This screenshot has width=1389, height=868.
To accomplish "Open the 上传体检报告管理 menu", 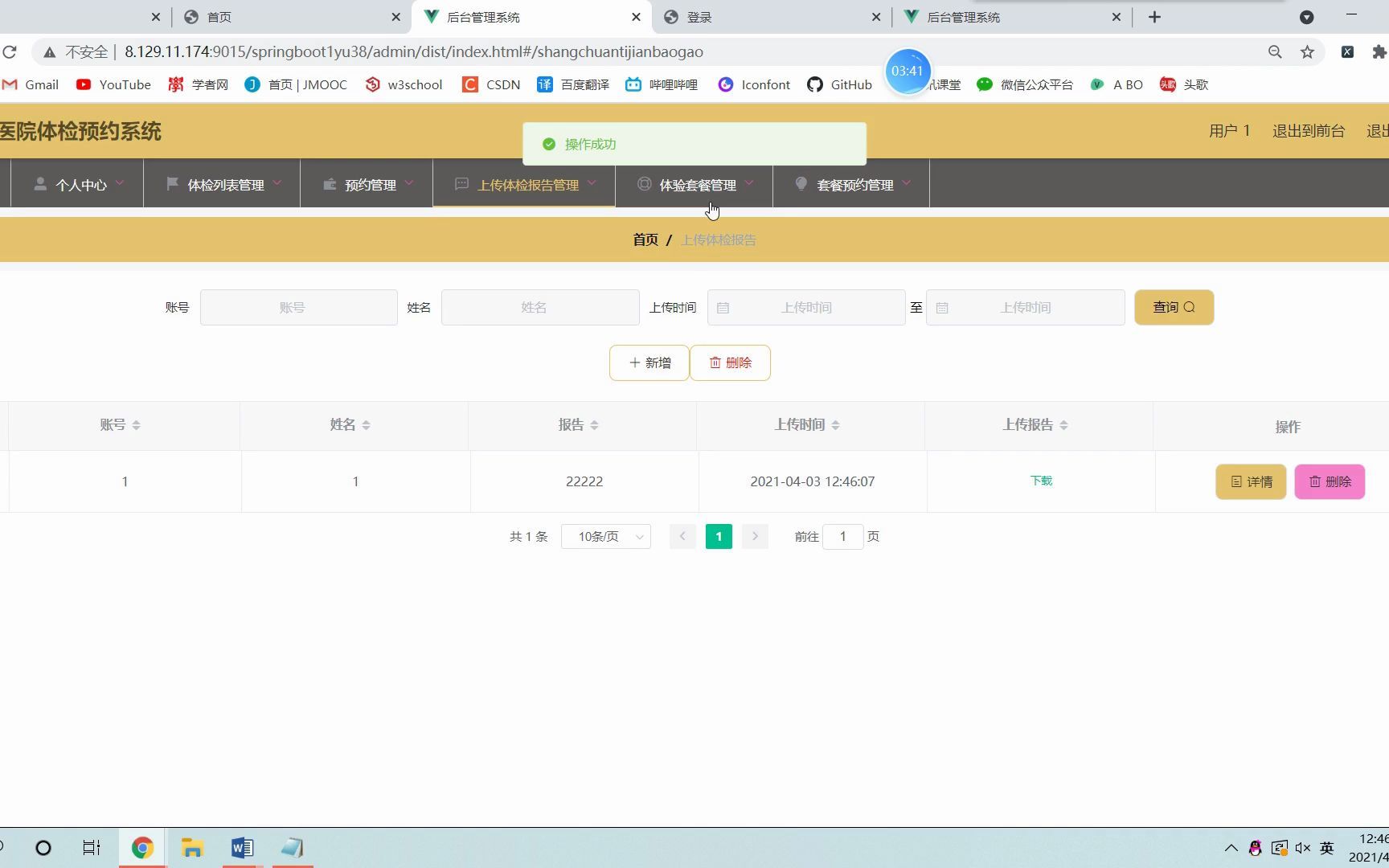I will [x=524, y=185].
